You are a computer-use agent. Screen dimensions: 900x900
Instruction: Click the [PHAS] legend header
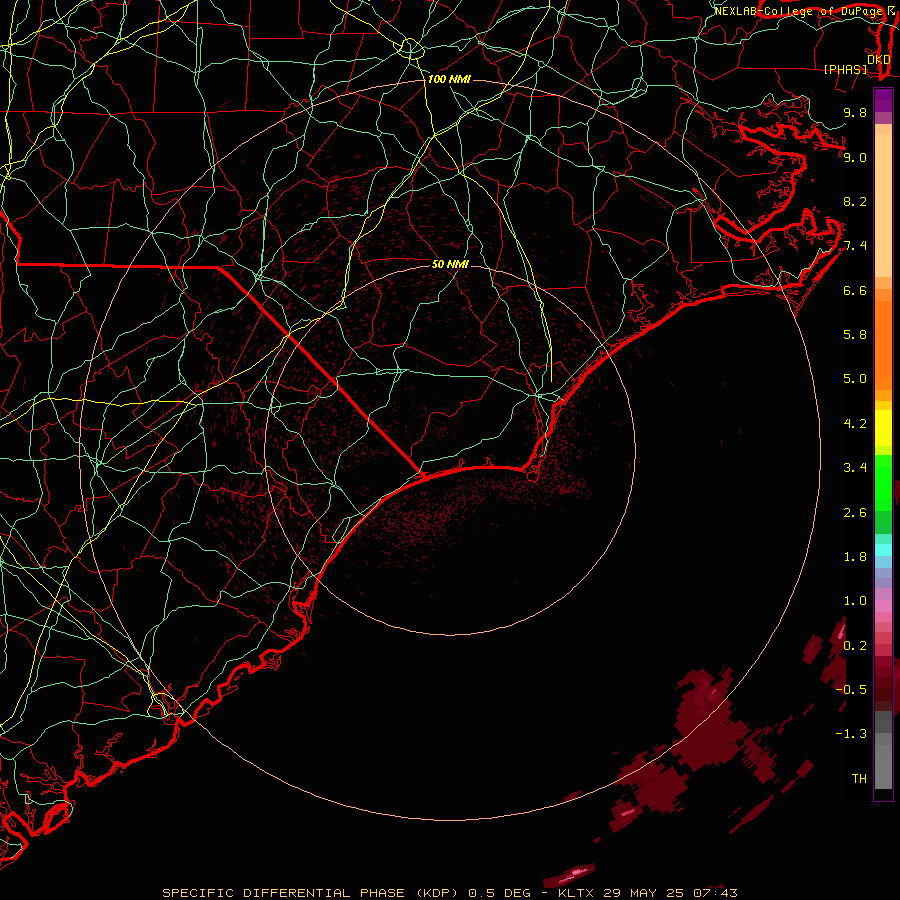pyautogui.click(x=845, y=69)
